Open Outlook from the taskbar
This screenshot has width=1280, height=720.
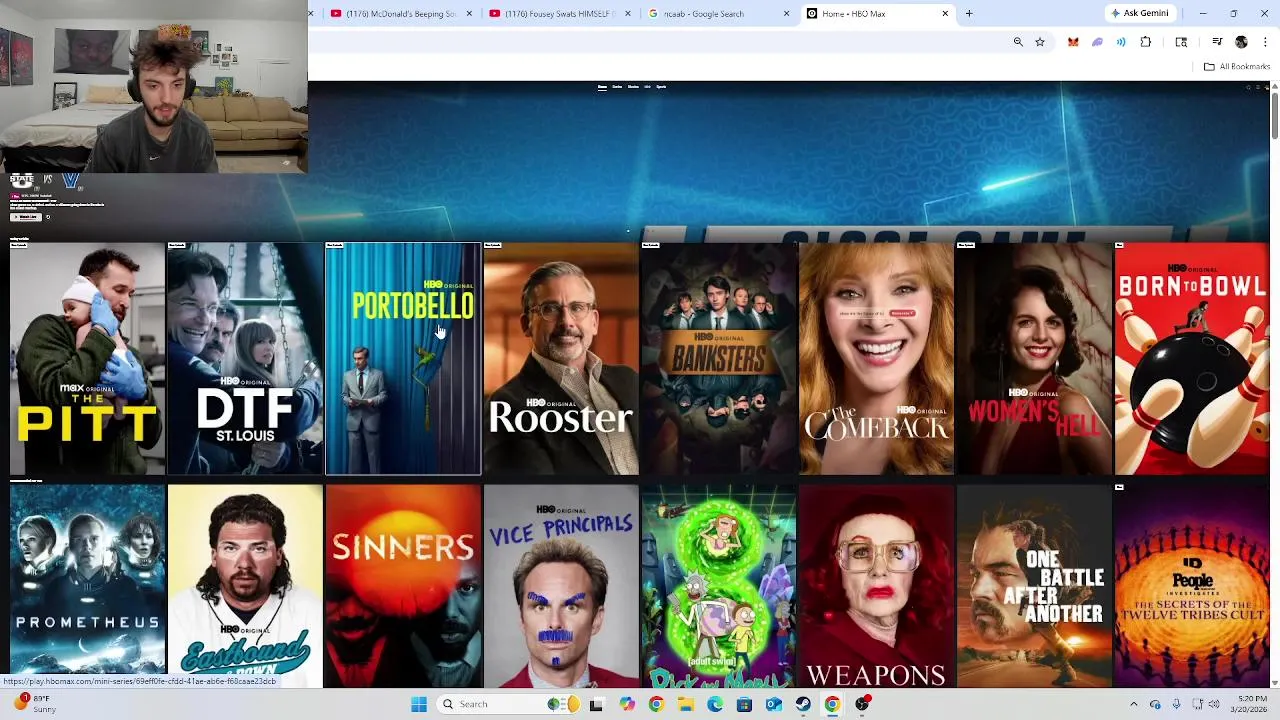[x=773, y=704]
